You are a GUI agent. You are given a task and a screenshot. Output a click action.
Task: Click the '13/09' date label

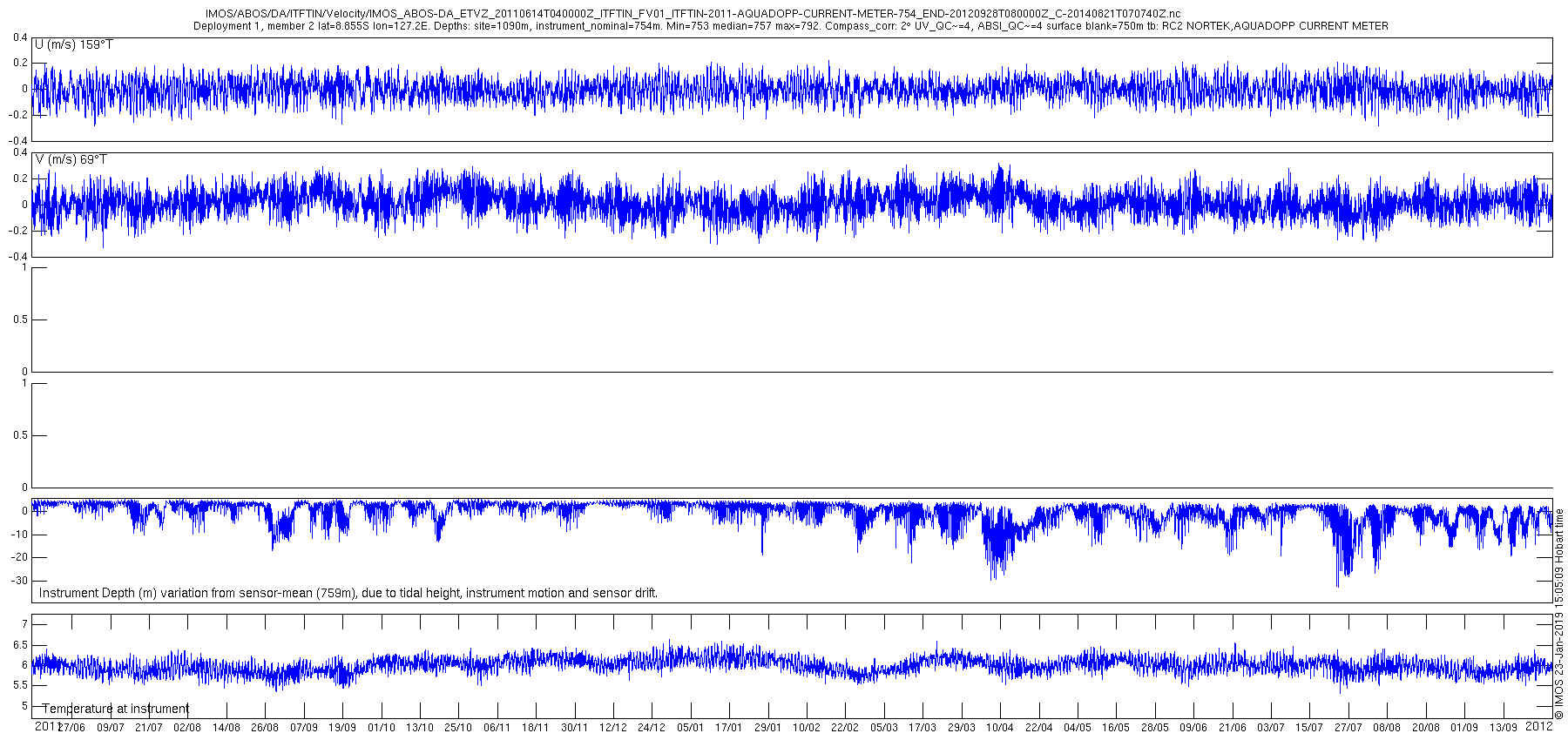pos(1503,728)
